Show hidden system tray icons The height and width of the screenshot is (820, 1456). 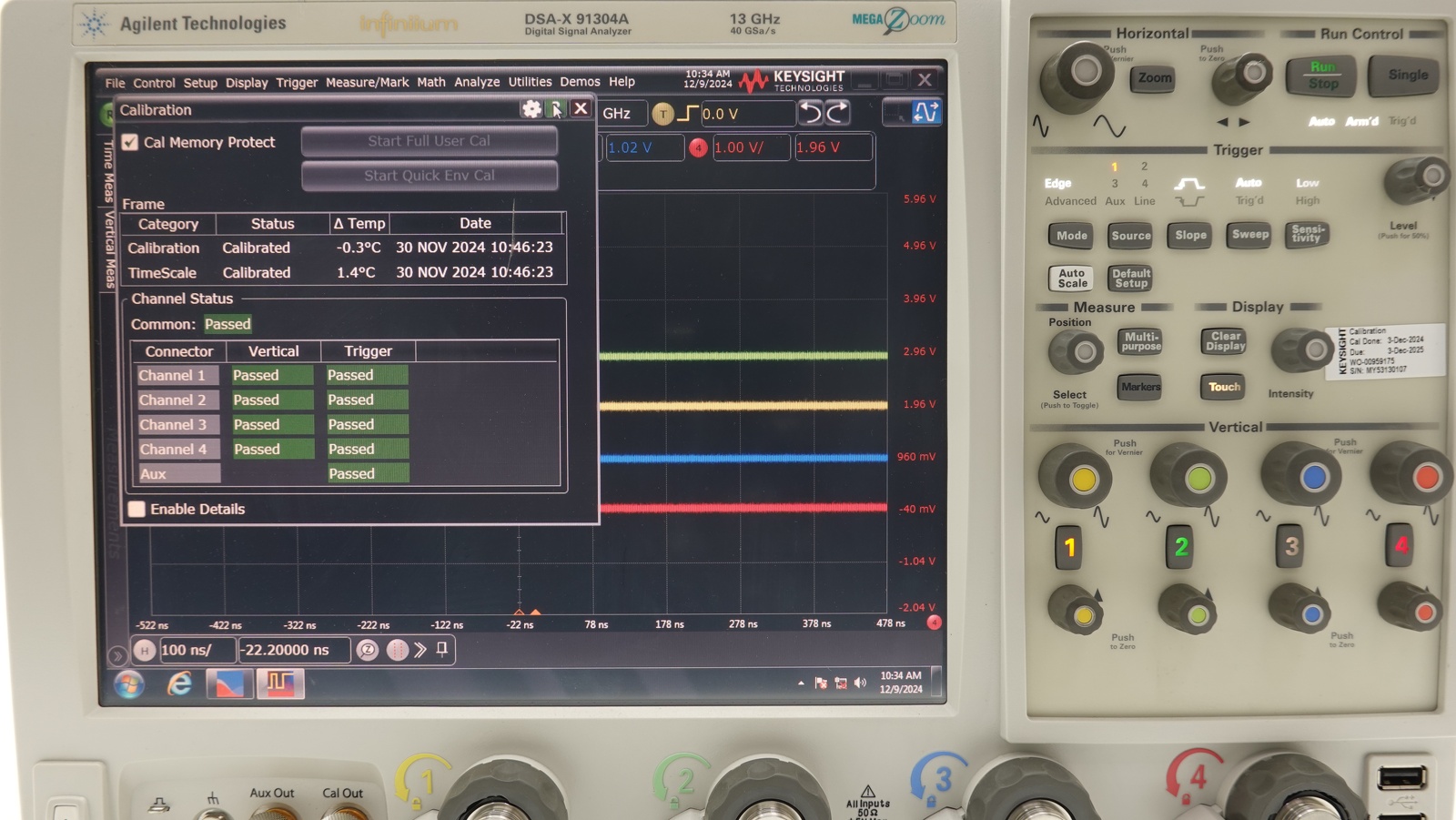pos(801,683)
